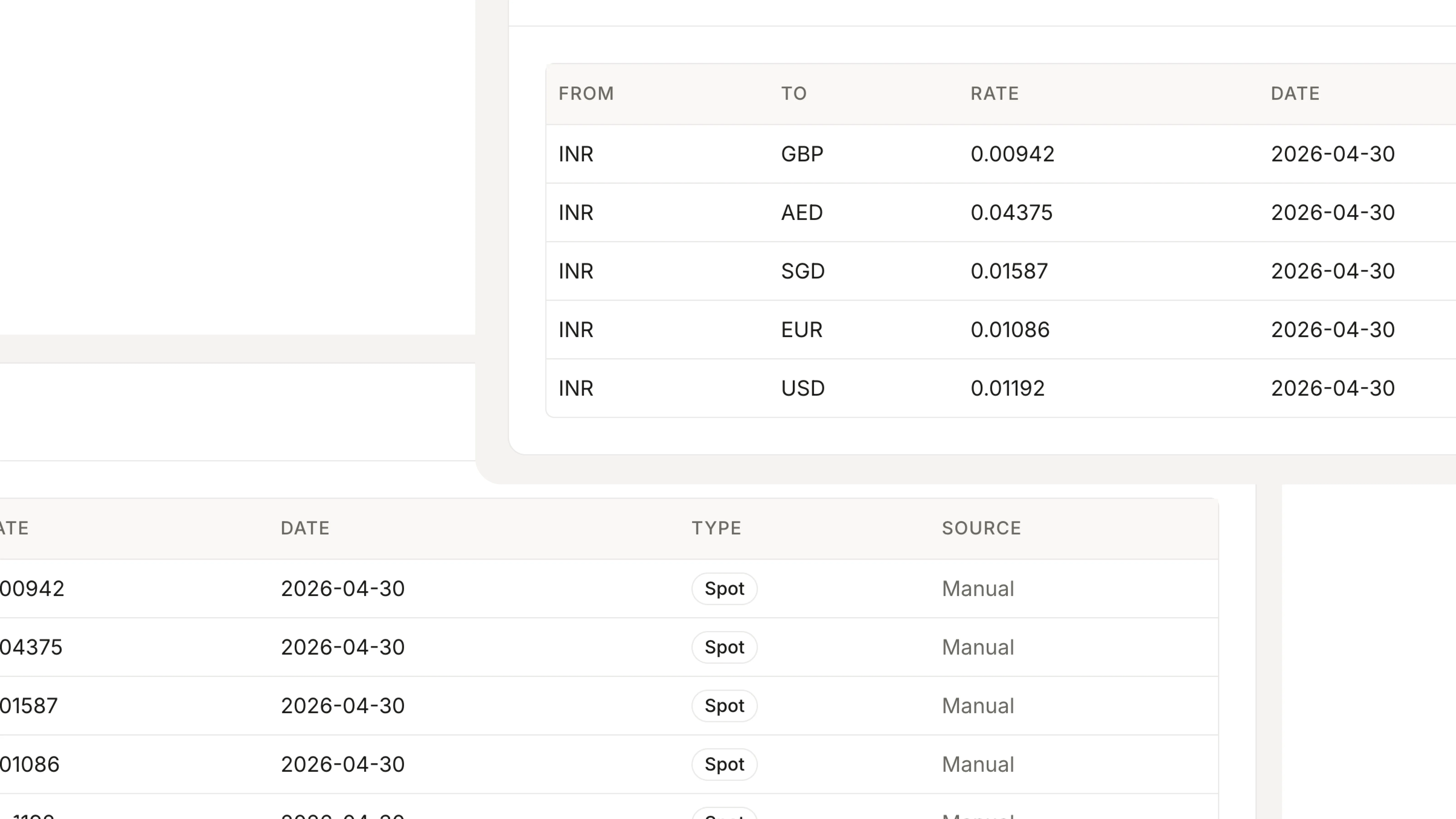Image resolution: width=1456 pixels, height=819 pixels.
Task: Click the 0.01192 rate in the USD row
Action: click(1008, 388)
